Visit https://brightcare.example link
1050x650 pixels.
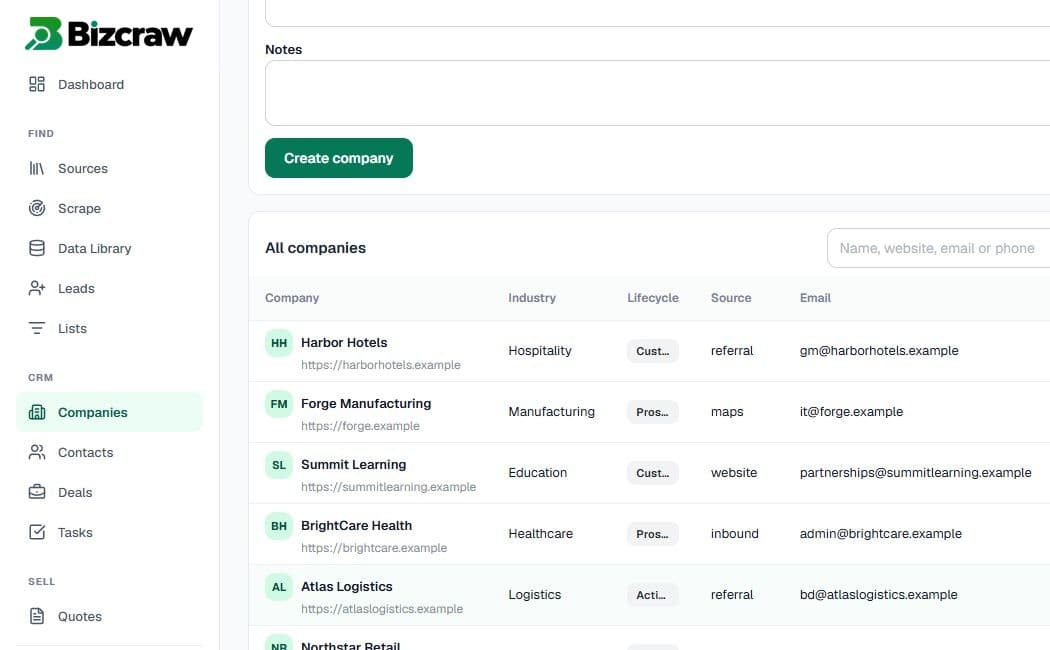tap(374, 548)
